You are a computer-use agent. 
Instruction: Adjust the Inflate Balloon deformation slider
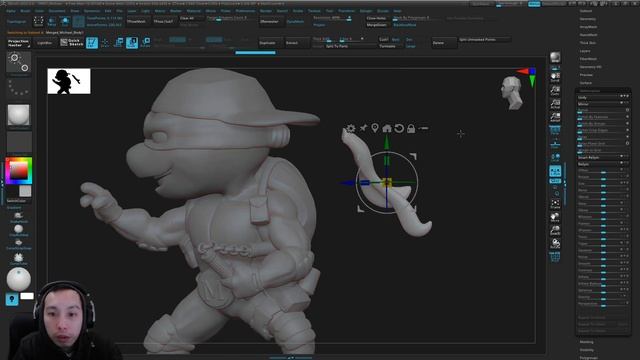click(602, 283)
